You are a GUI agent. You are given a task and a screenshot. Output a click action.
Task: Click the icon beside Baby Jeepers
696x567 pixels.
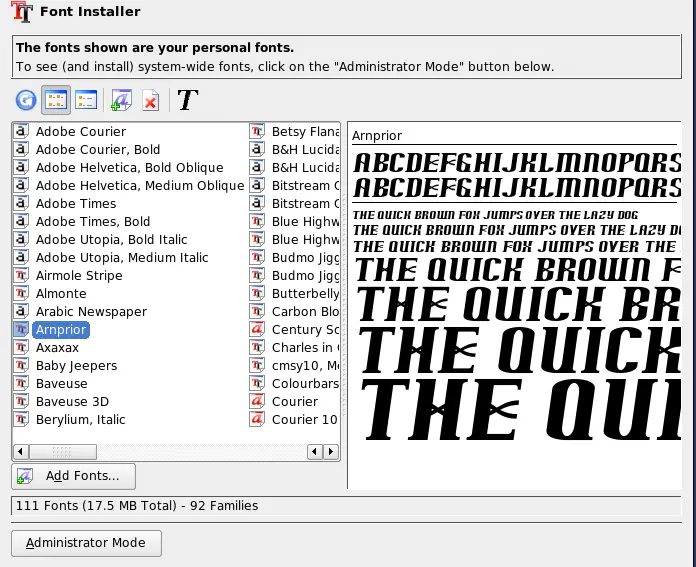[22, 366]
